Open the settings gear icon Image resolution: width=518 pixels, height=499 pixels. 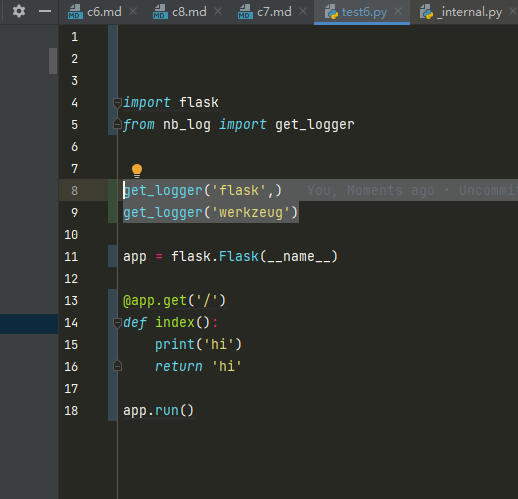point(19,11)
